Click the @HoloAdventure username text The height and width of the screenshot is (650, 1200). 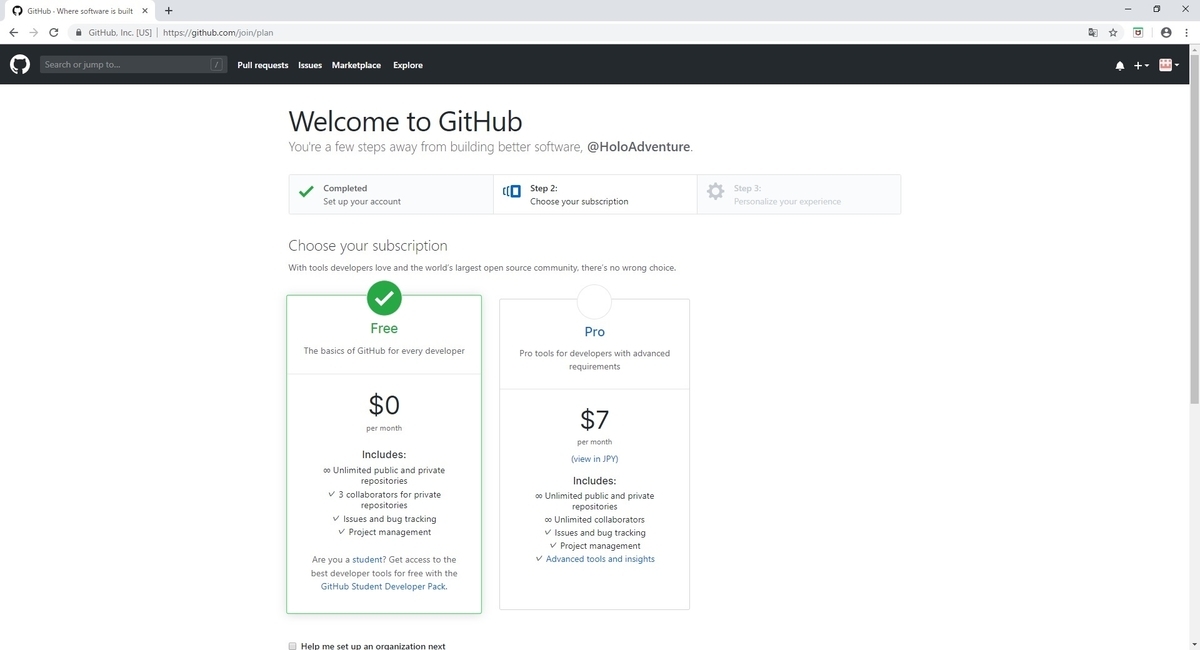pos(639,147)
